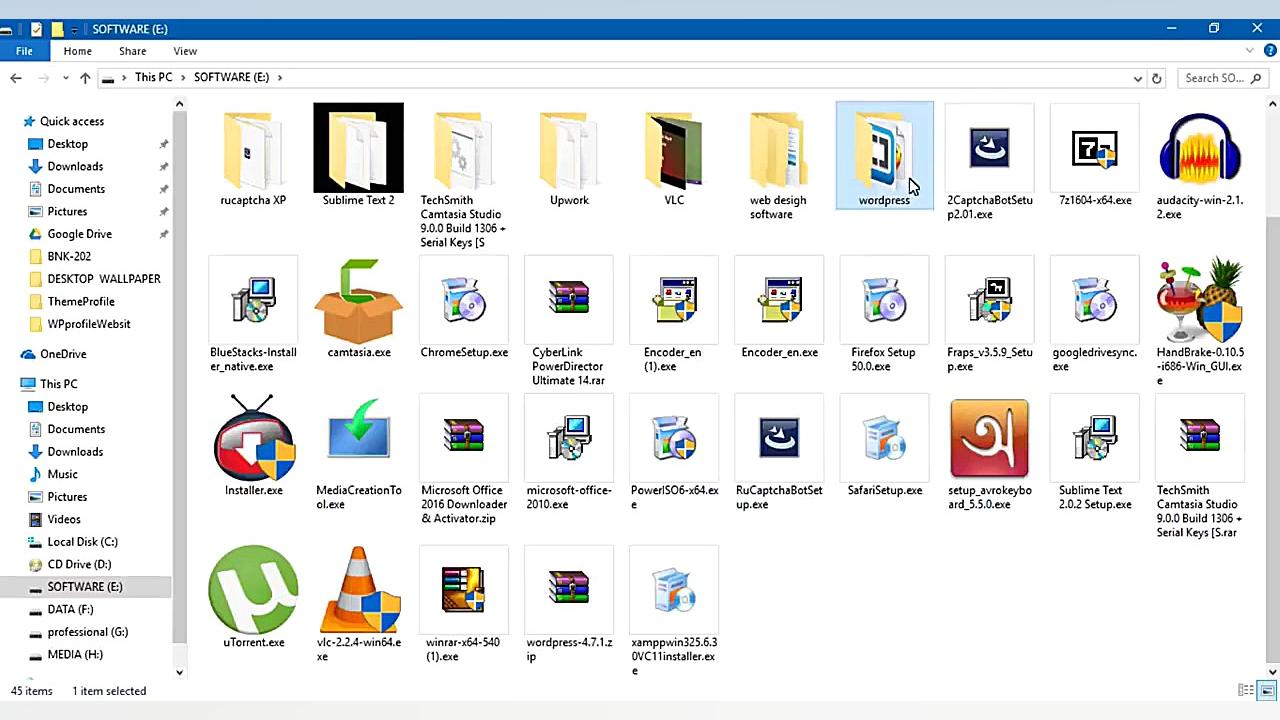Open OneDrive in navigation pane
1280x720 pixels.
[x=63, y=354]
